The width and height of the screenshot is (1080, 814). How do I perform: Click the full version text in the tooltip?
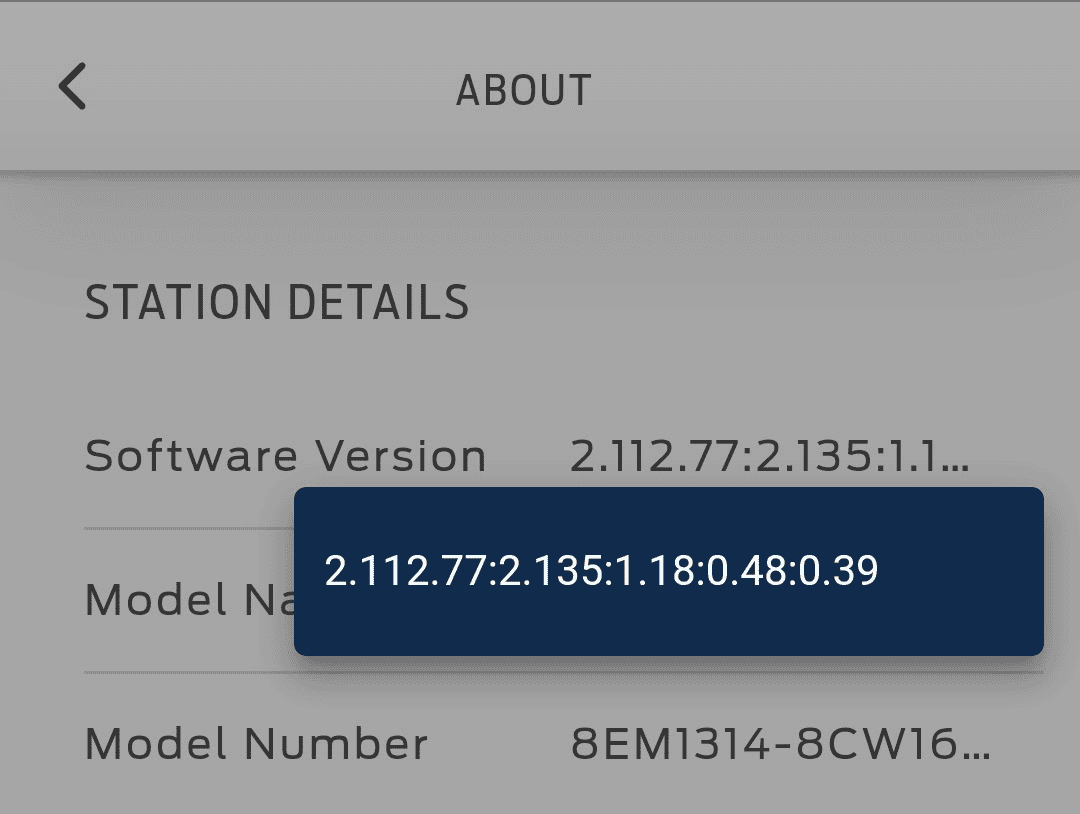pos(601,571)
